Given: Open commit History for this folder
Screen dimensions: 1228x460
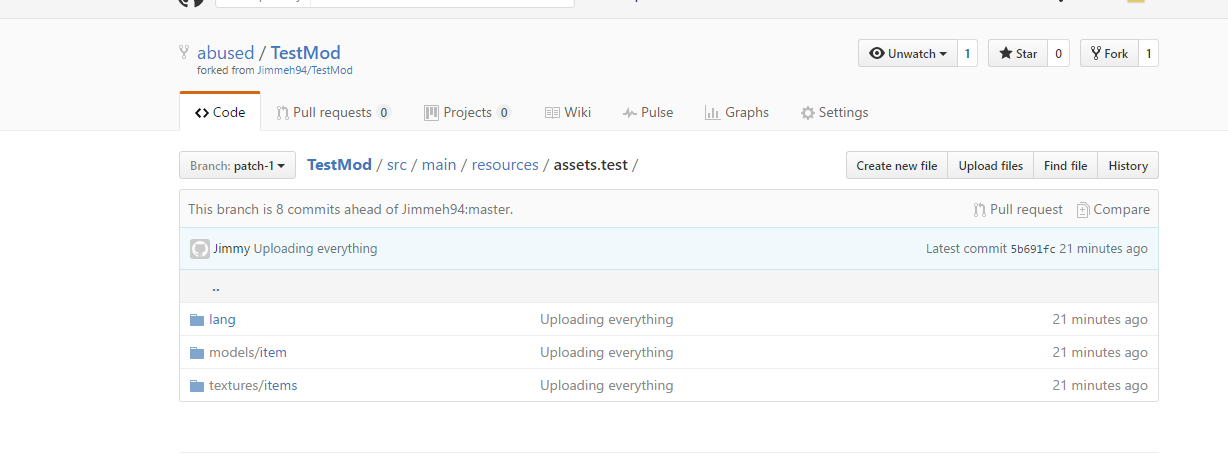Looking at the screenshot, I should [x=1128, y=165].
